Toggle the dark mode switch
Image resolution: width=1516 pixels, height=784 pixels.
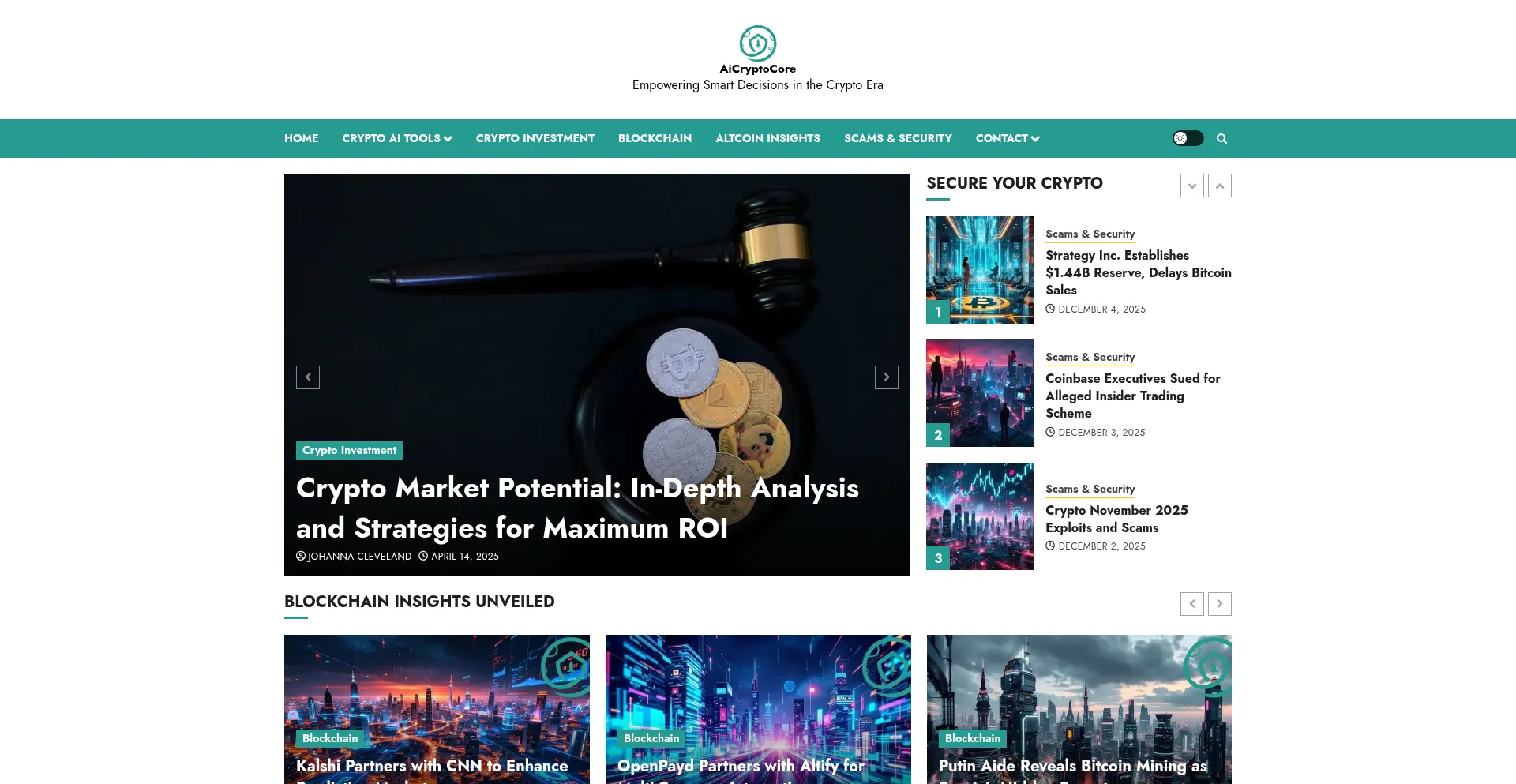point(1188,139)
